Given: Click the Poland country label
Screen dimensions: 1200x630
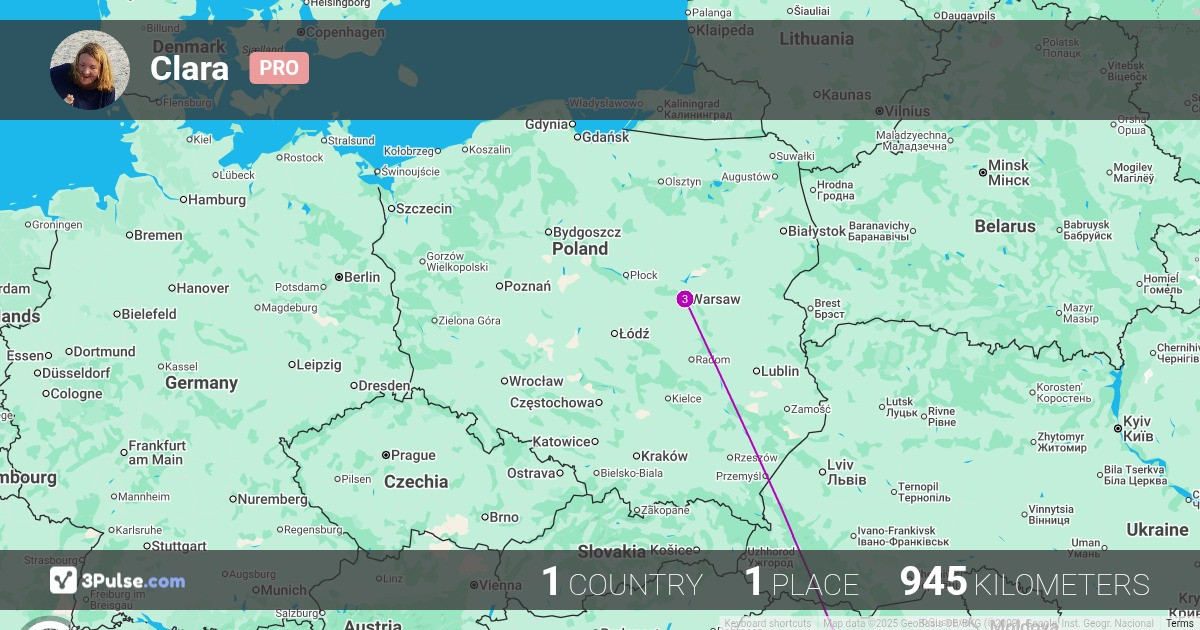Looking at the screenshot, I should [580, 249].
